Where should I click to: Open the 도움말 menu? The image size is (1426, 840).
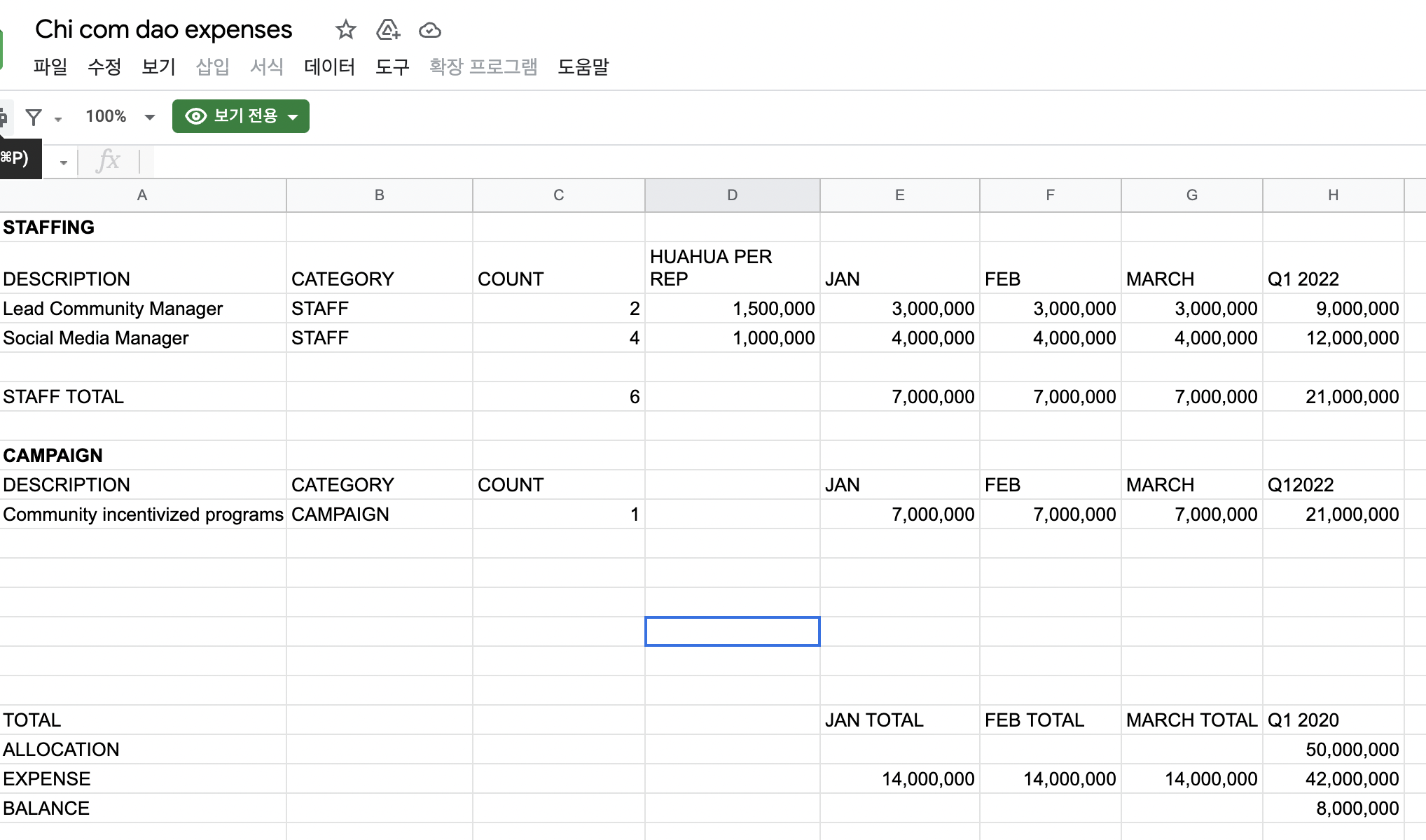[x=583, y=67]
